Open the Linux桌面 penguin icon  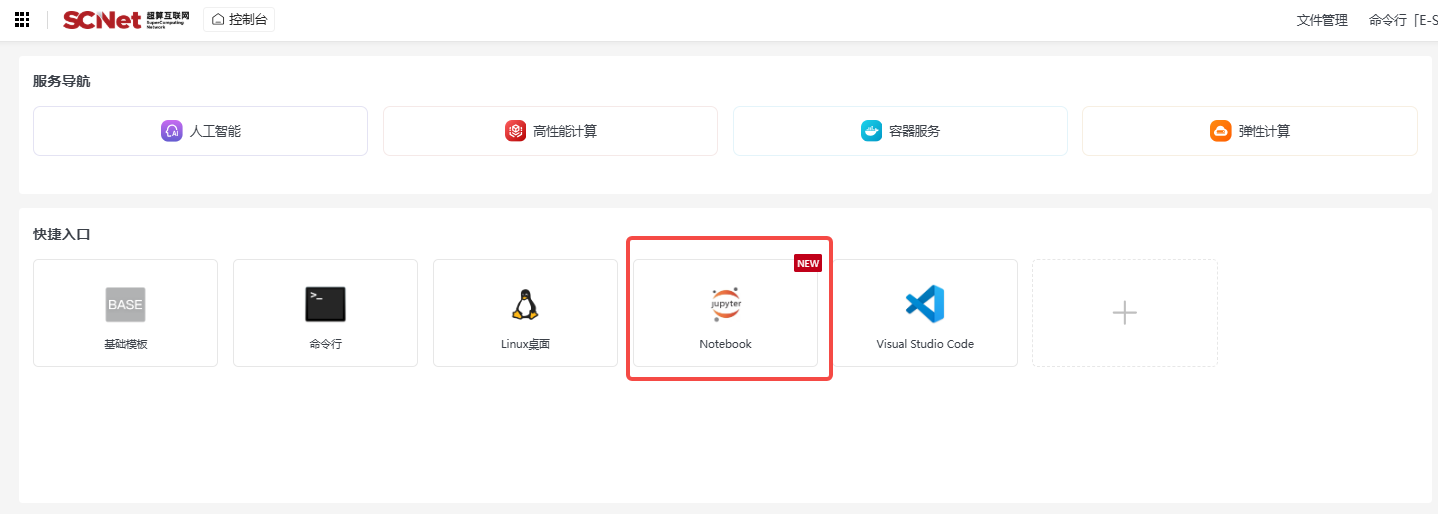[x=525, y=304]
